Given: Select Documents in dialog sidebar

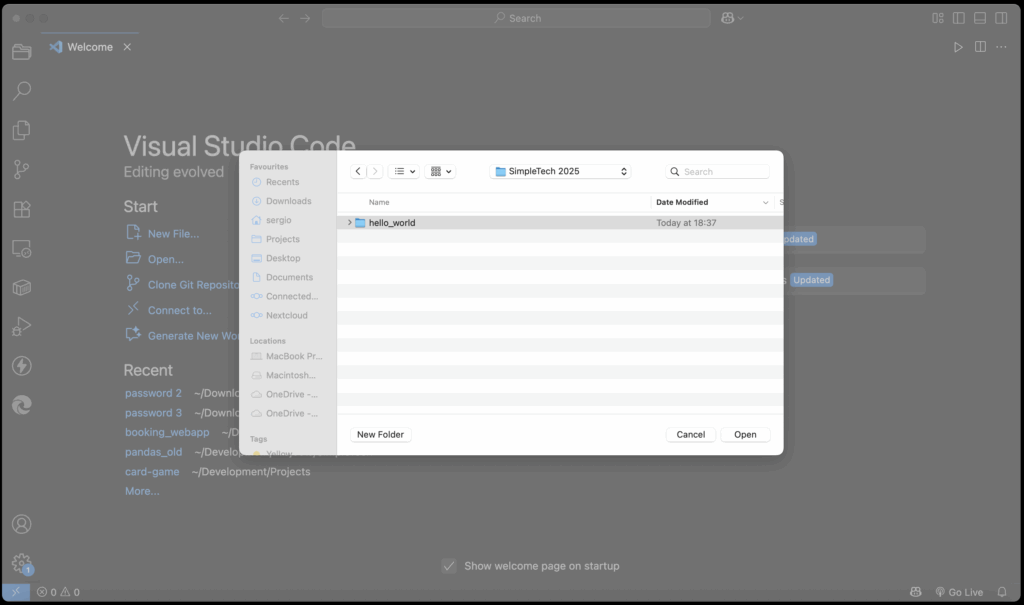Looking at the screenshot, I should tap(289, 277).
